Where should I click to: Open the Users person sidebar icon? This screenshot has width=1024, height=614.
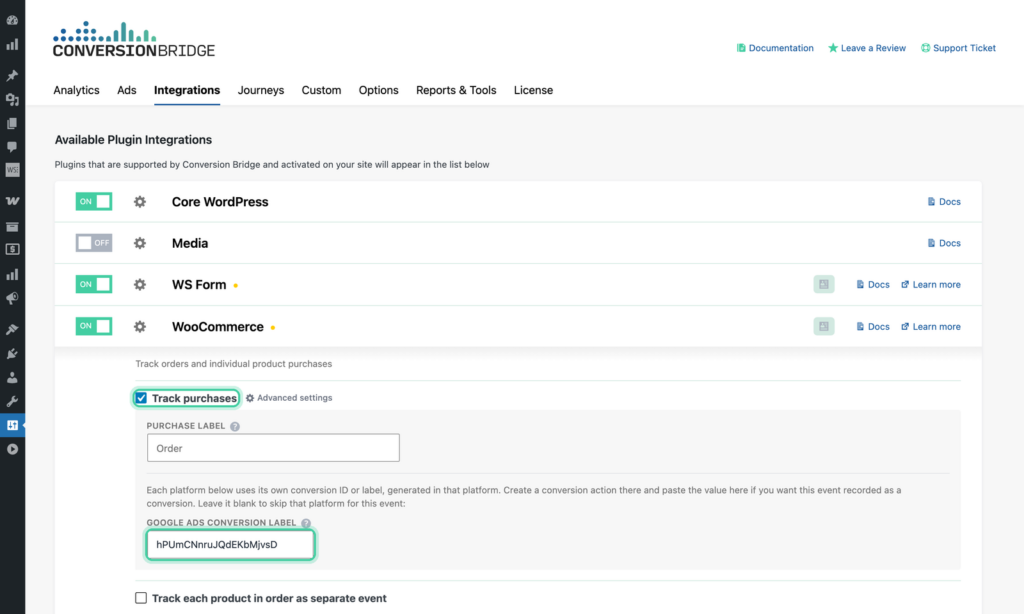(x=12, y=378)
